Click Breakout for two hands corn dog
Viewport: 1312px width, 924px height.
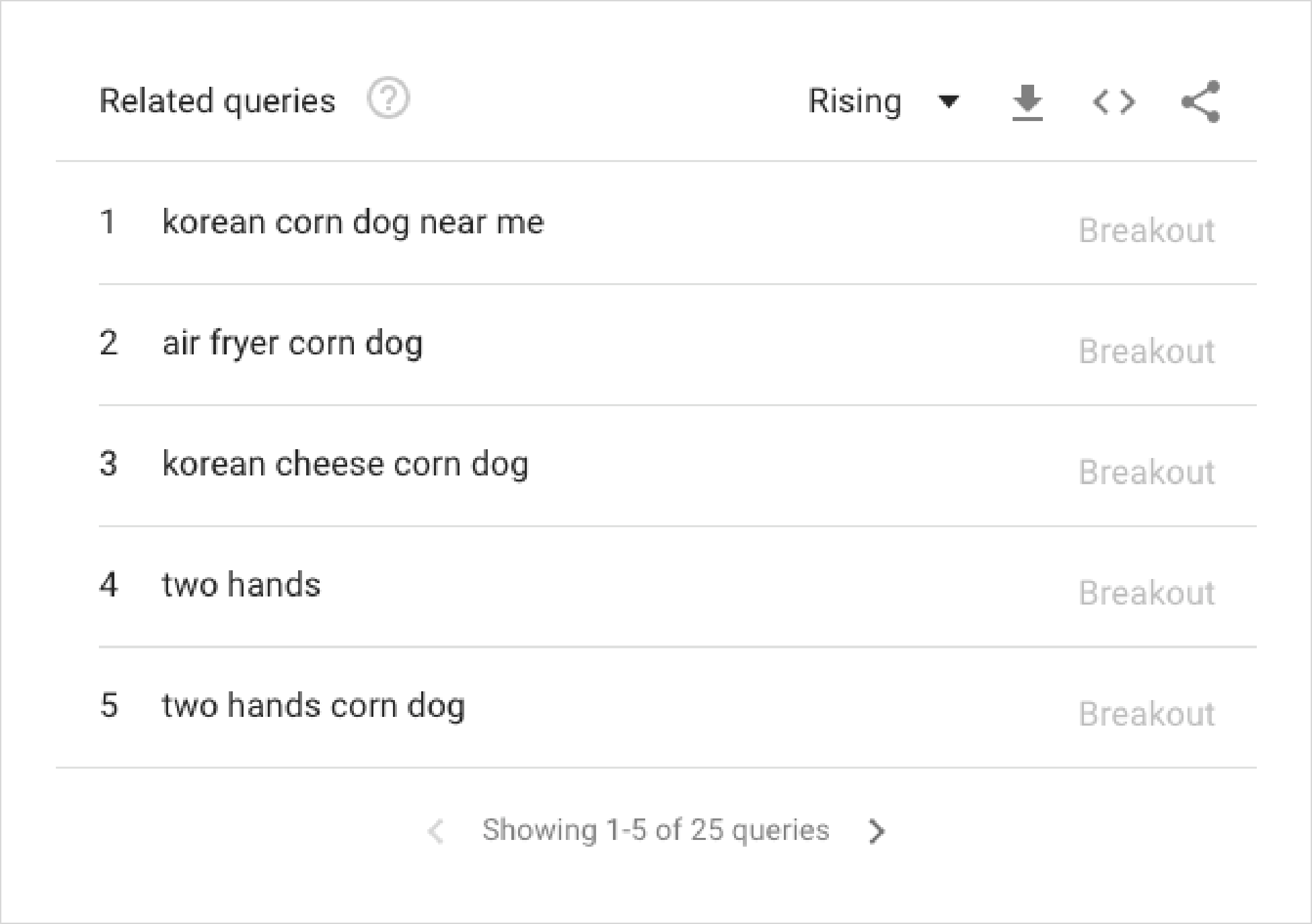1147,714
